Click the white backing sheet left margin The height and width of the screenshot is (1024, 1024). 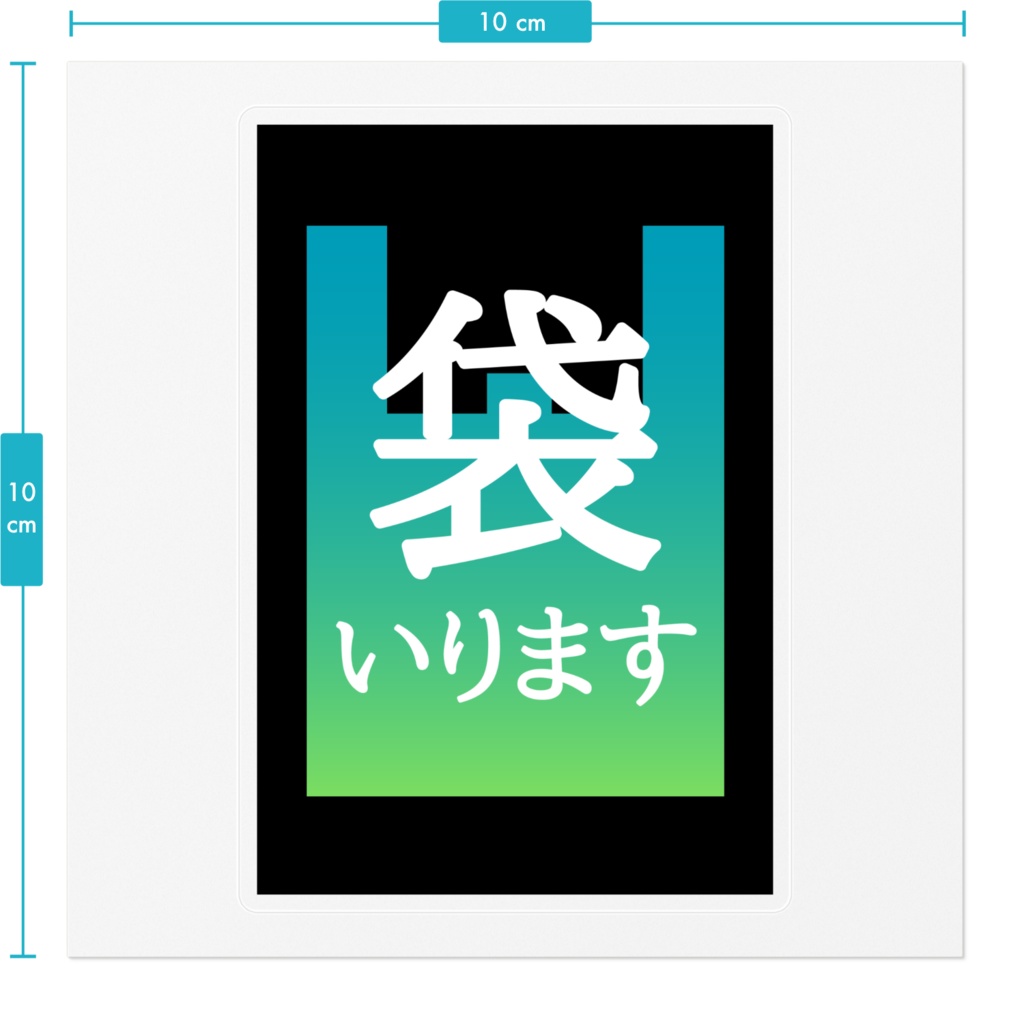(x=153, y=509)
